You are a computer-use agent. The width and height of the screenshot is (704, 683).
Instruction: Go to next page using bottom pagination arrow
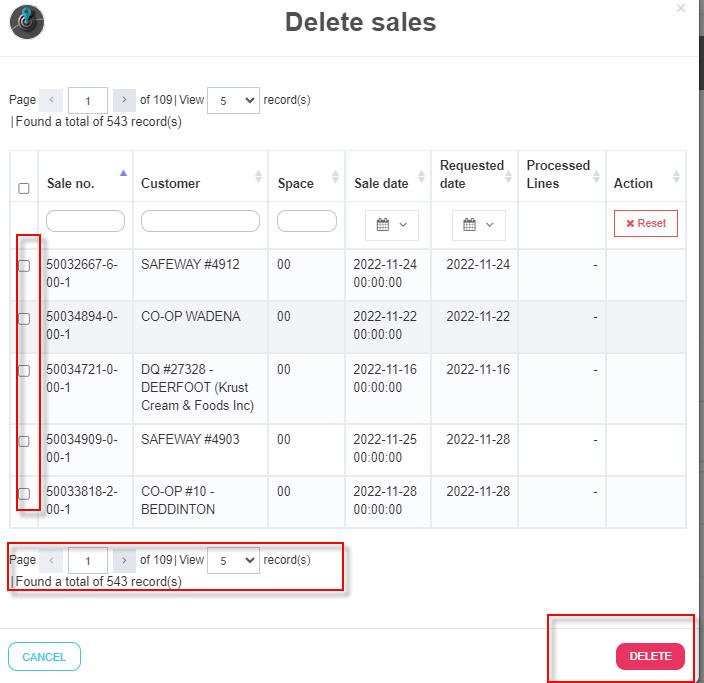pos(124,560)
